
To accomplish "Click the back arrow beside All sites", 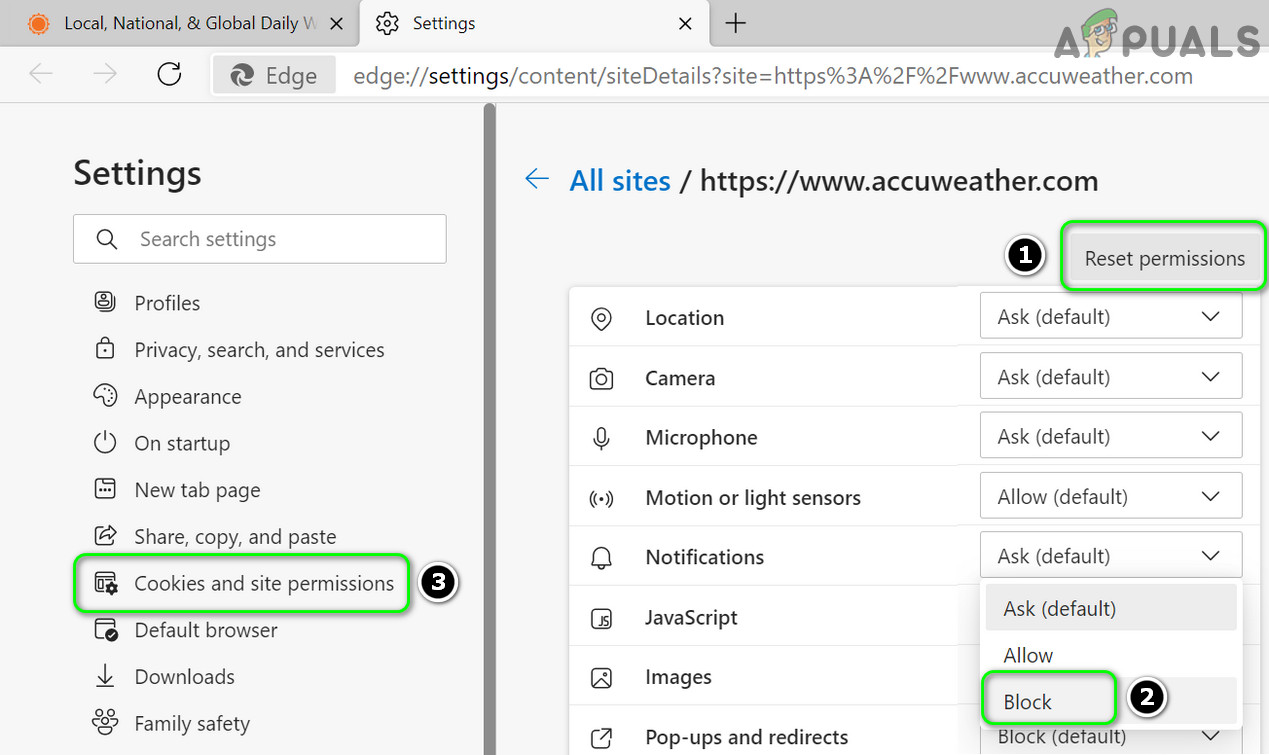I will click(537, 180).
